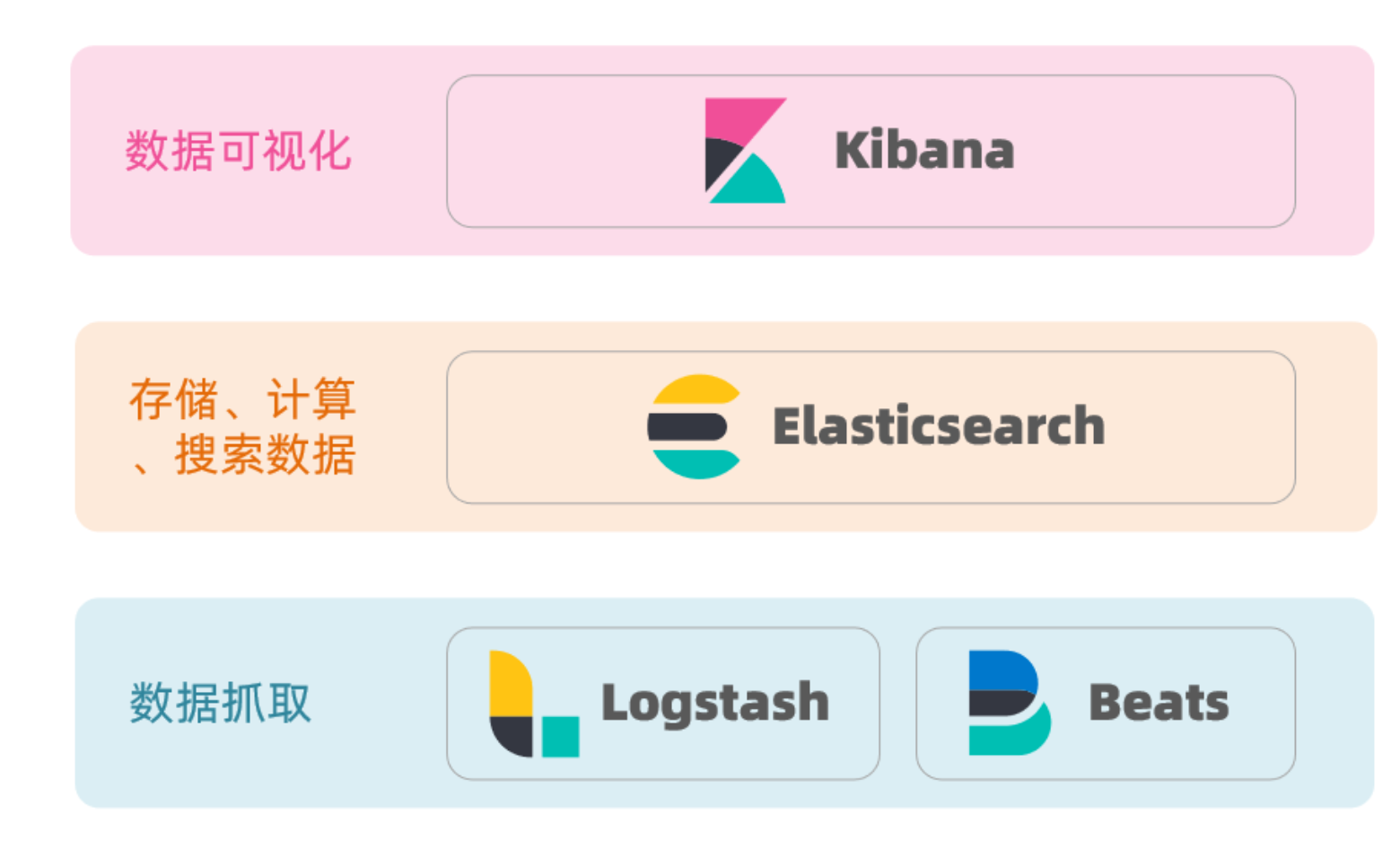Click the dark middle bar of Elasticsearch logo
Image resolution: width=1400 pixels, height=858 pixels.
pyautogui.click(x=687, y=426)
